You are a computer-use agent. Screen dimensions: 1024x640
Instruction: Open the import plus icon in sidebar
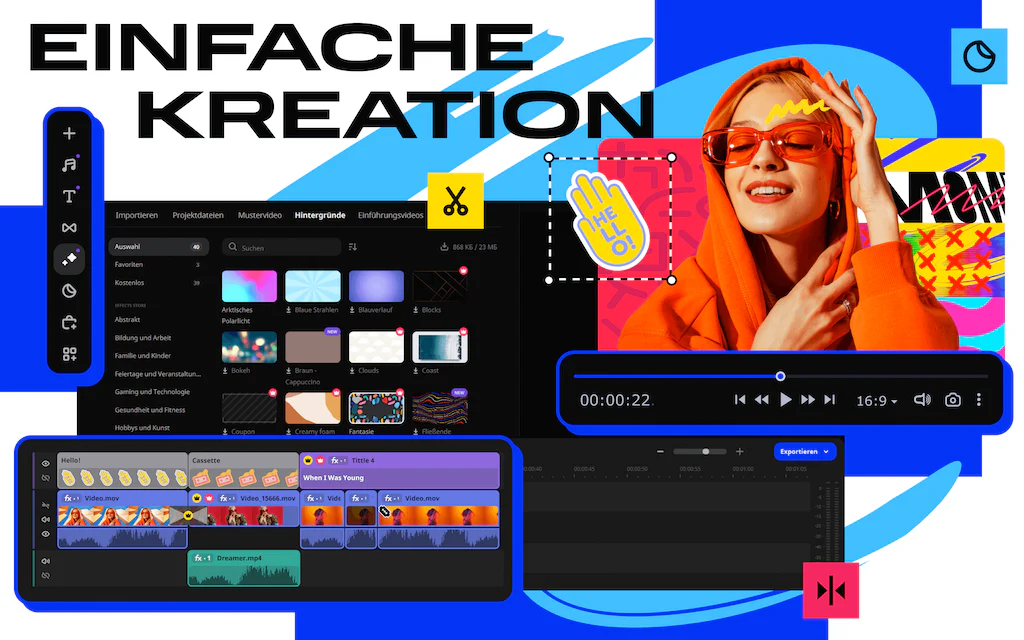coord(69,133)
